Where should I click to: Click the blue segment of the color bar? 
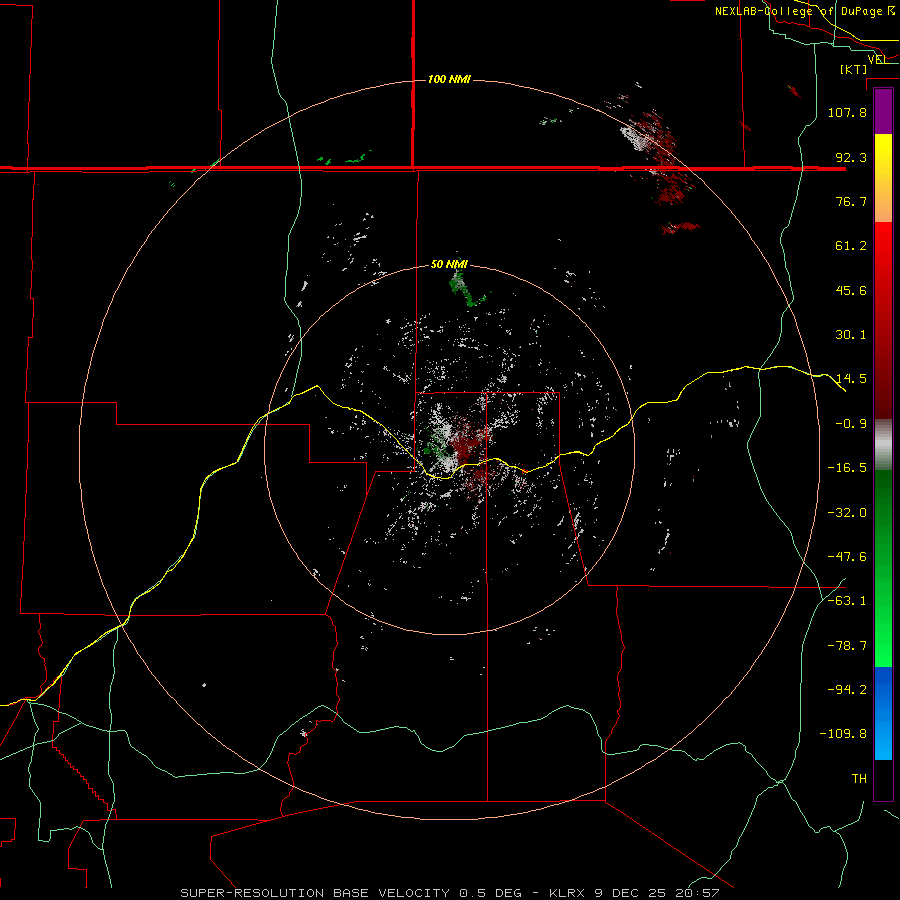coord(883,713)
